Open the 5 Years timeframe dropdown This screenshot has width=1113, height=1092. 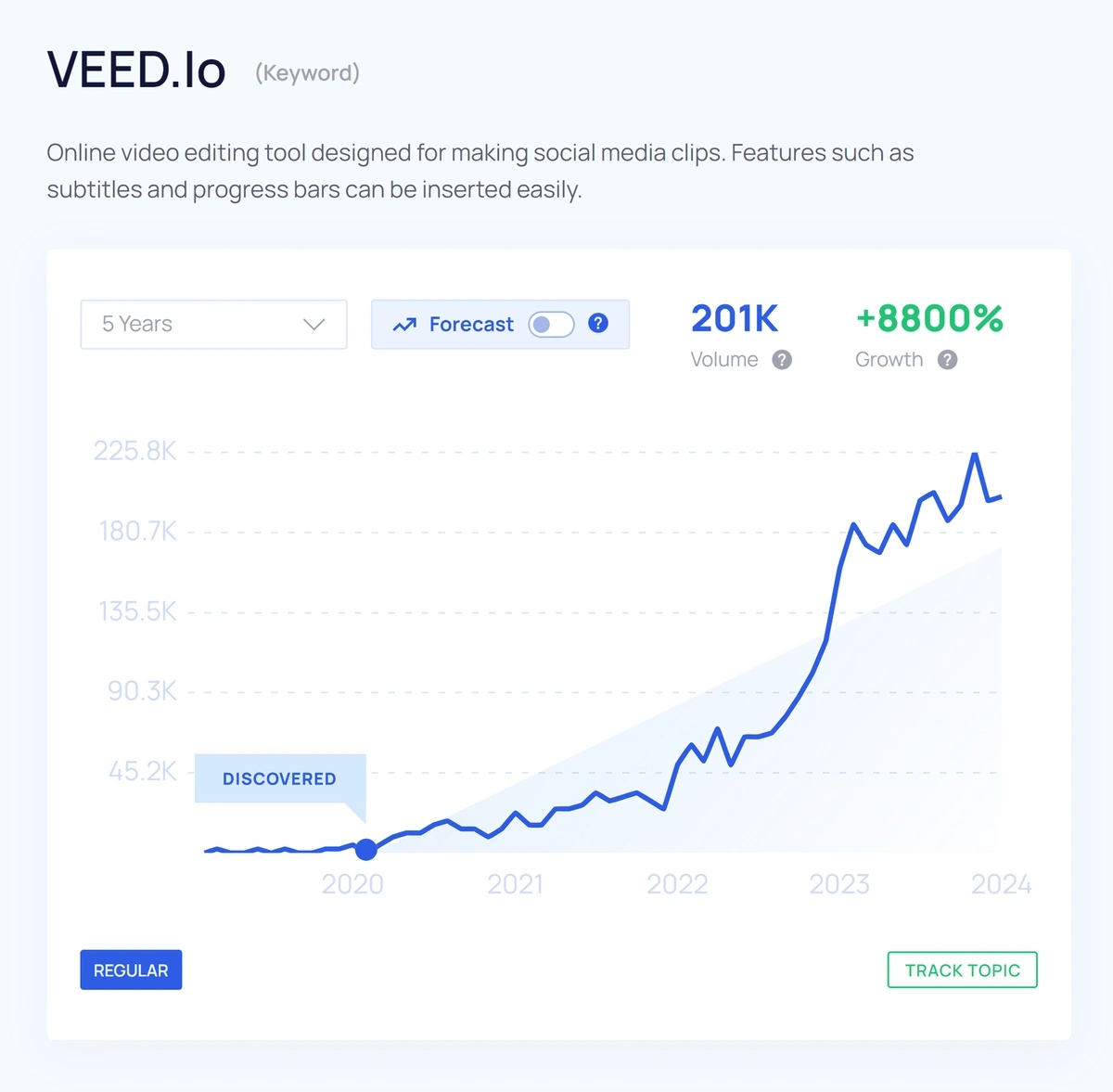pyautogui.click(x=214, y=324)
